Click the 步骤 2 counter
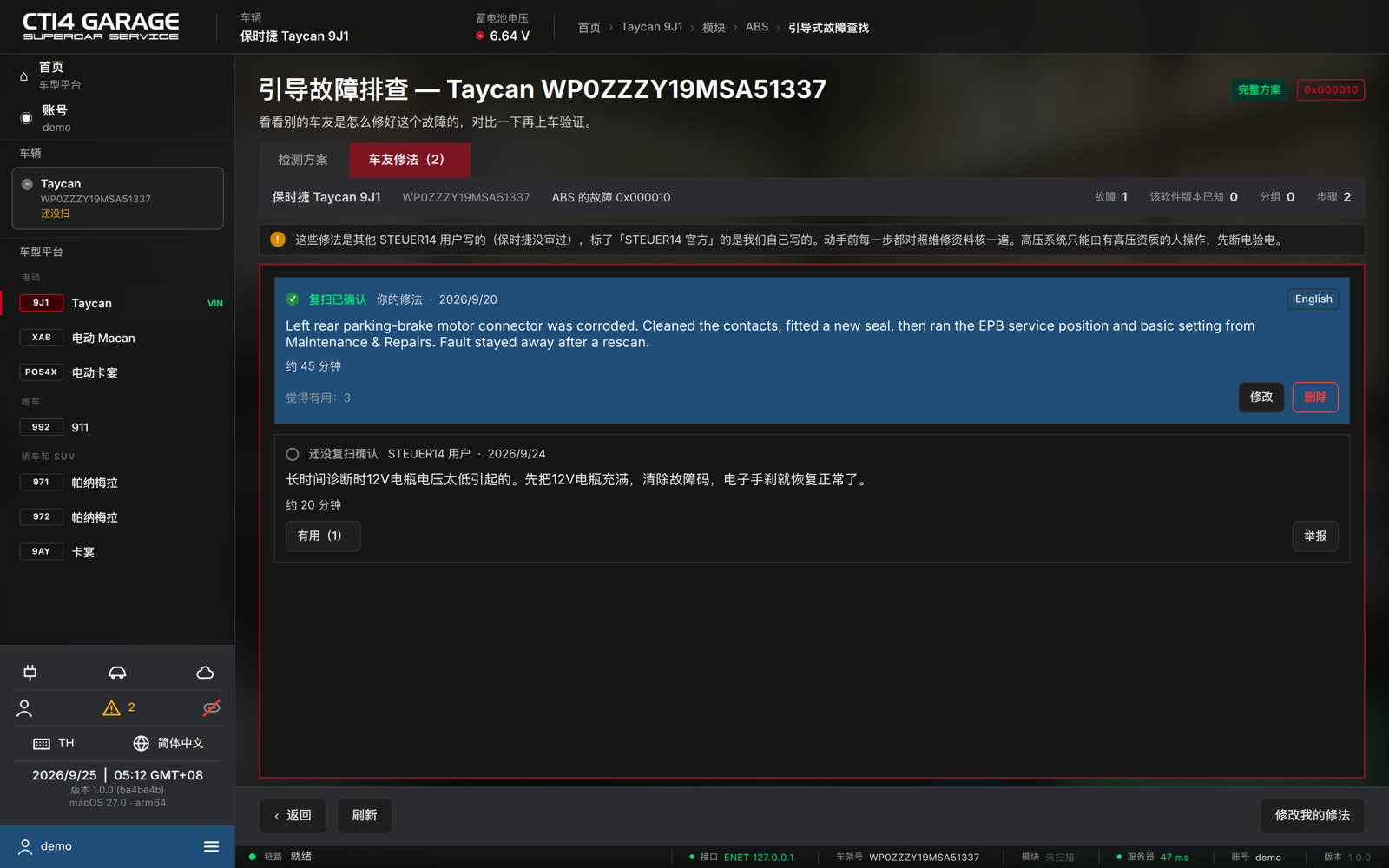 tap(1333, 197)
